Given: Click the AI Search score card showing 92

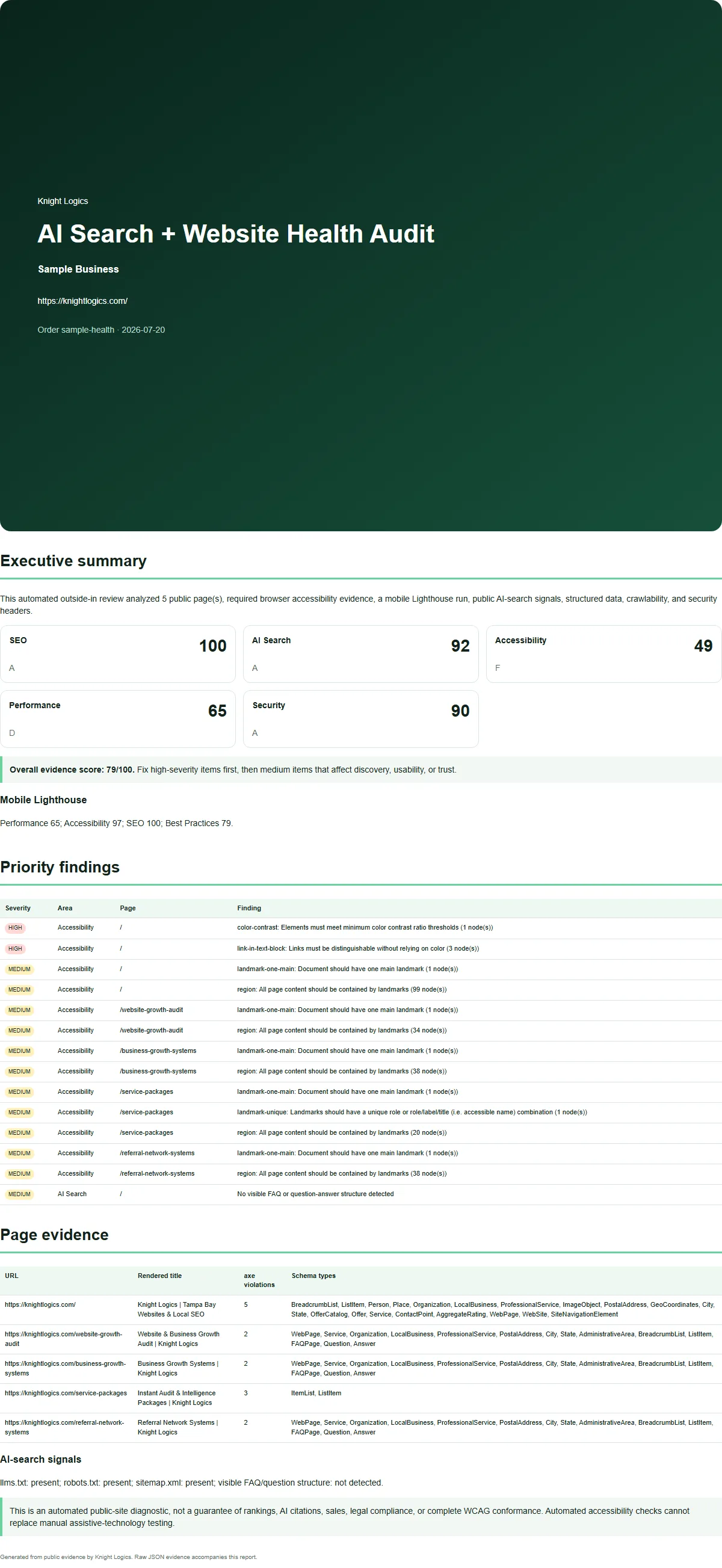Looking at the screenshot, I should click(361, 654).
